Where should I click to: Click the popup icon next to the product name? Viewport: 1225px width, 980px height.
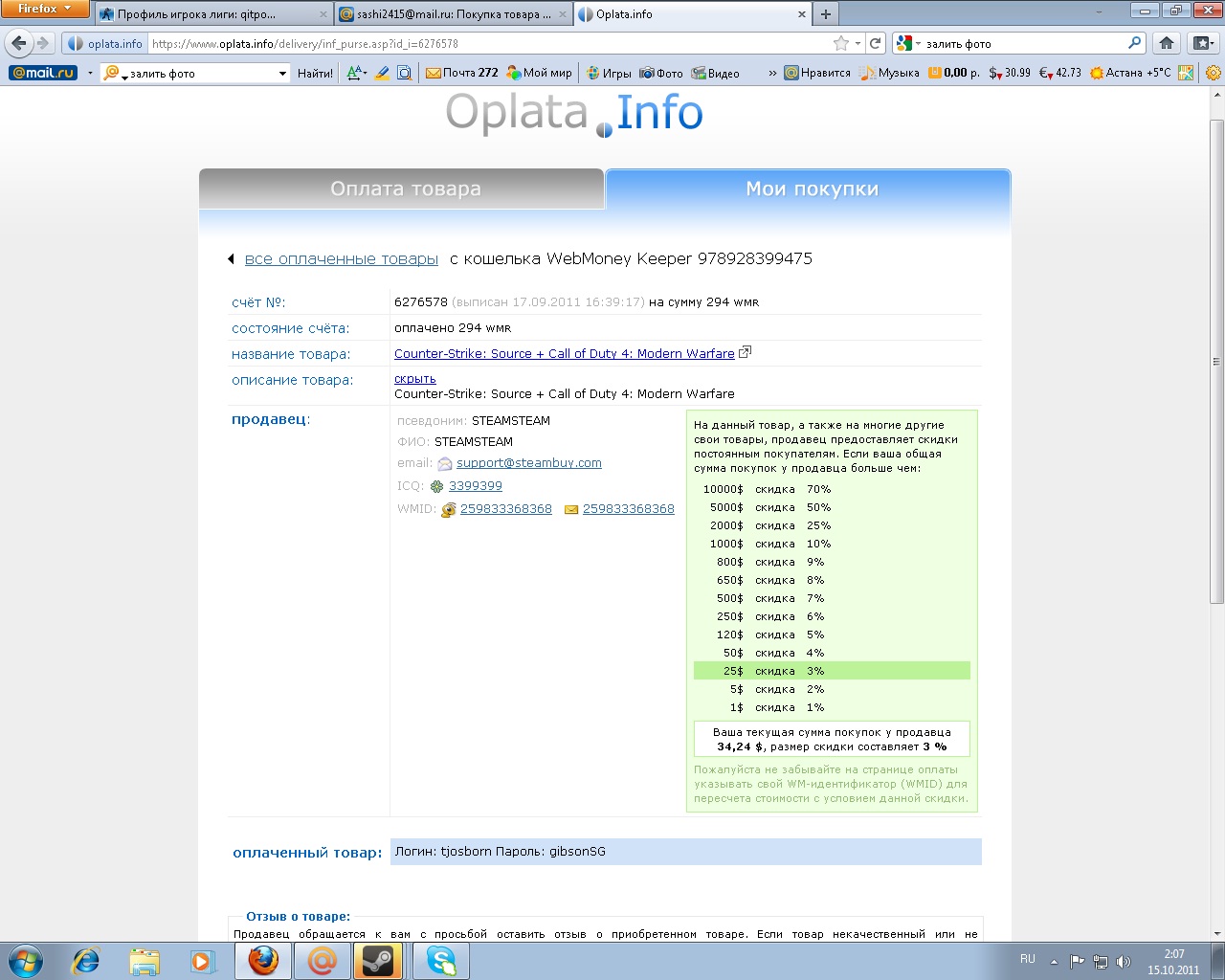(x=745, y=352)
